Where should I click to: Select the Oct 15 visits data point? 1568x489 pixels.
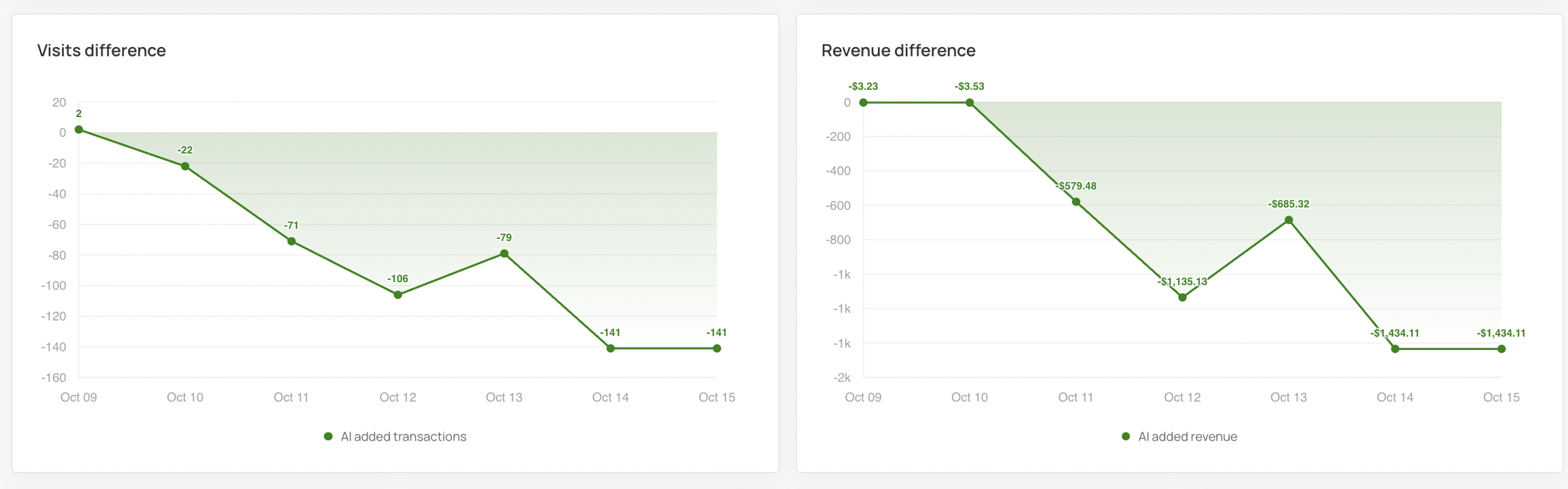click(717, 349)
